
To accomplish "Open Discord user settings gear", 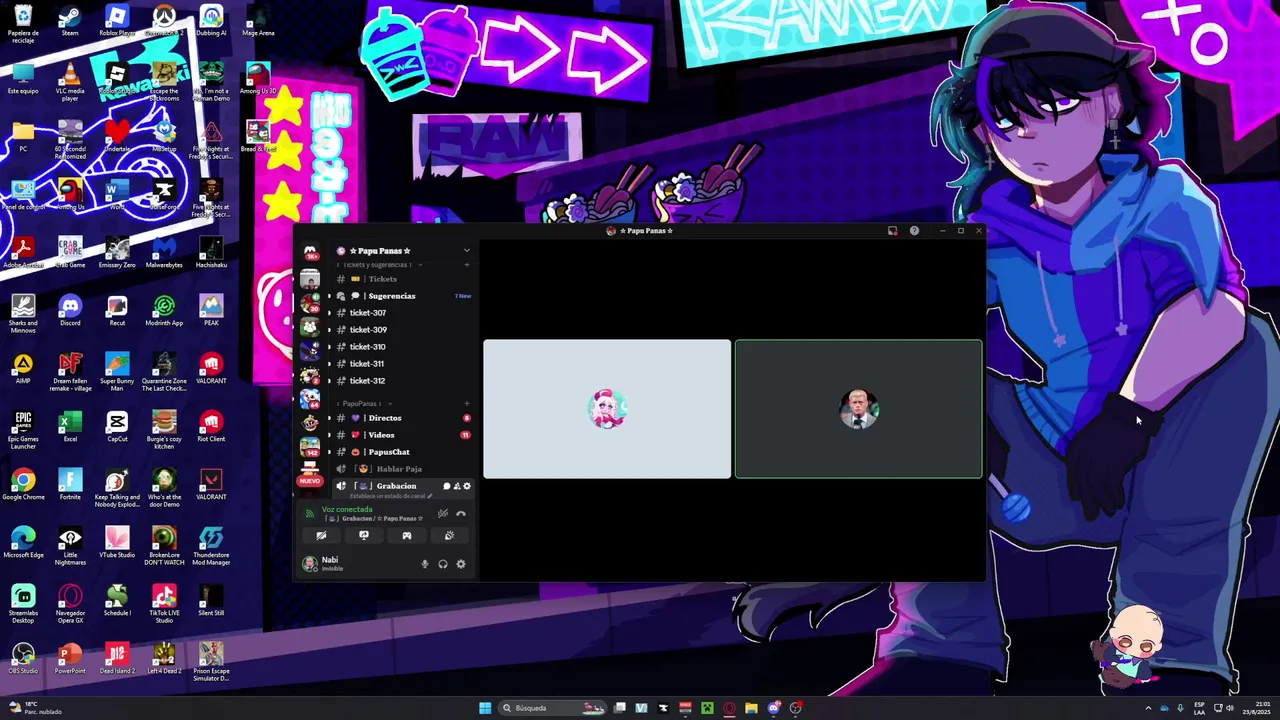I will (x=461, y=564).
